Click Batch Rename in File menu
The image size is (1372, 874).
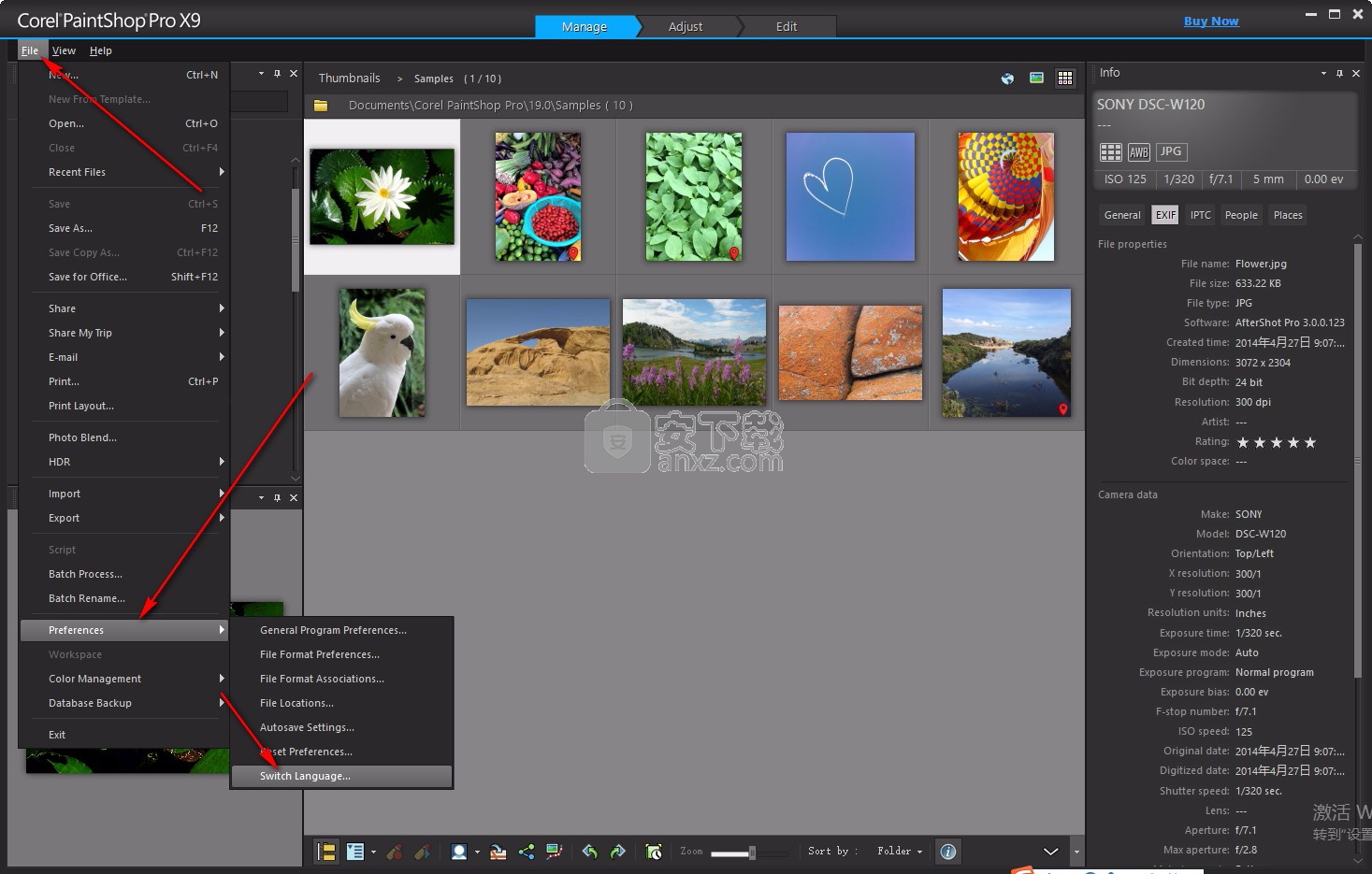[124, 598]
